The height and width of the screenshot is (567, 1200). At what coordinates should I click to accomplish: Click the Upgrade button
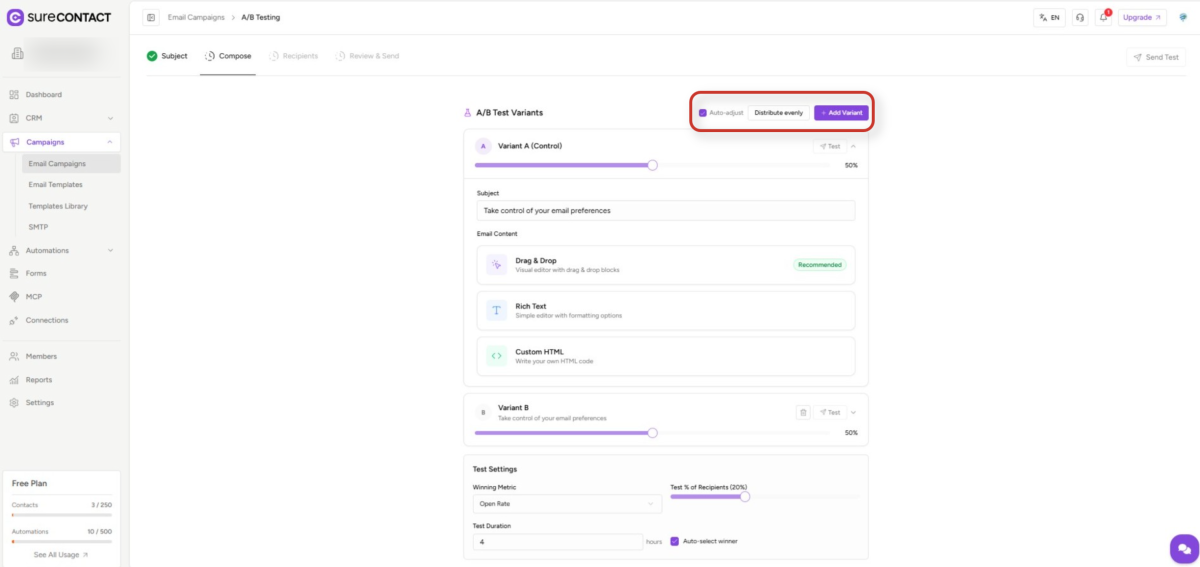[x=1142, y=17]
